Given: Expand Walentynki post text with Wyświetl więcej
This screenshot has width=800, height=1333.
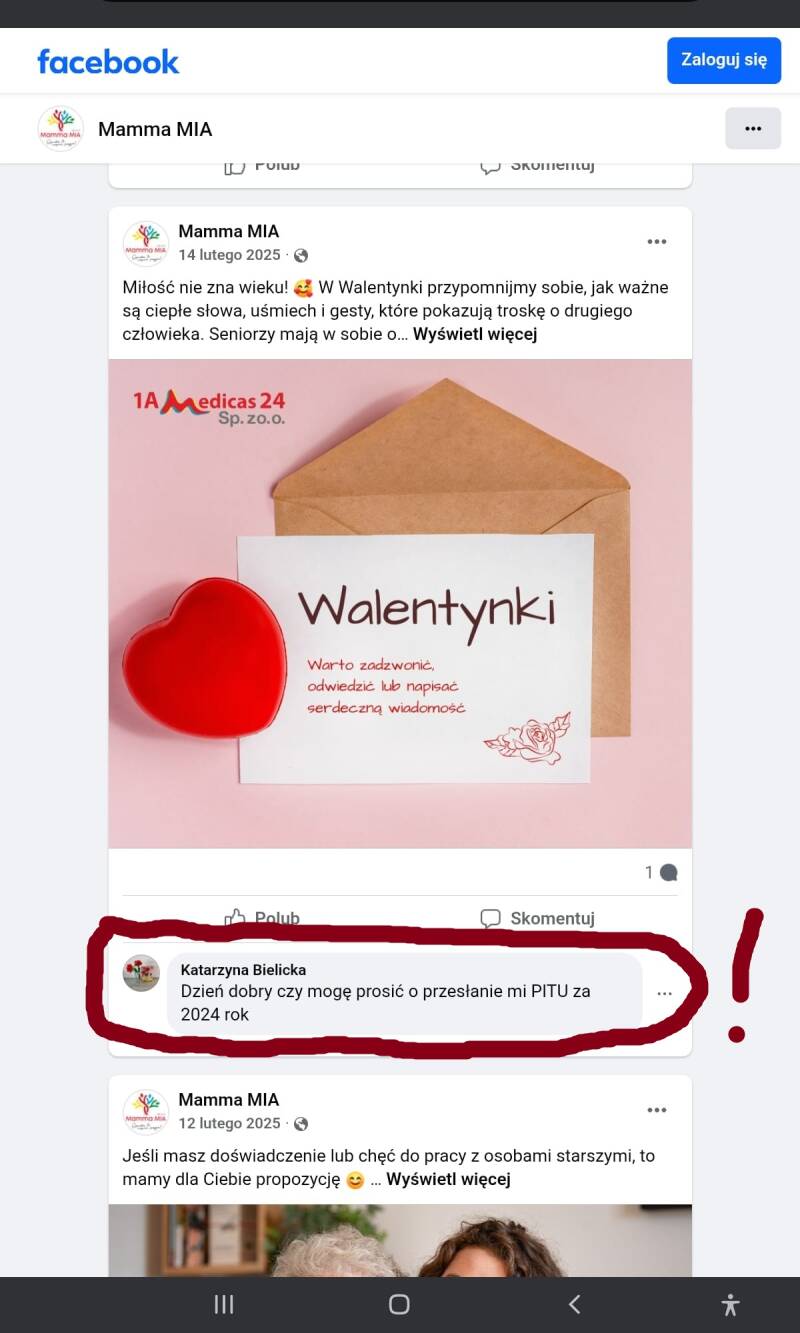Looking at the screenshot, I should [x=475, y=335].
